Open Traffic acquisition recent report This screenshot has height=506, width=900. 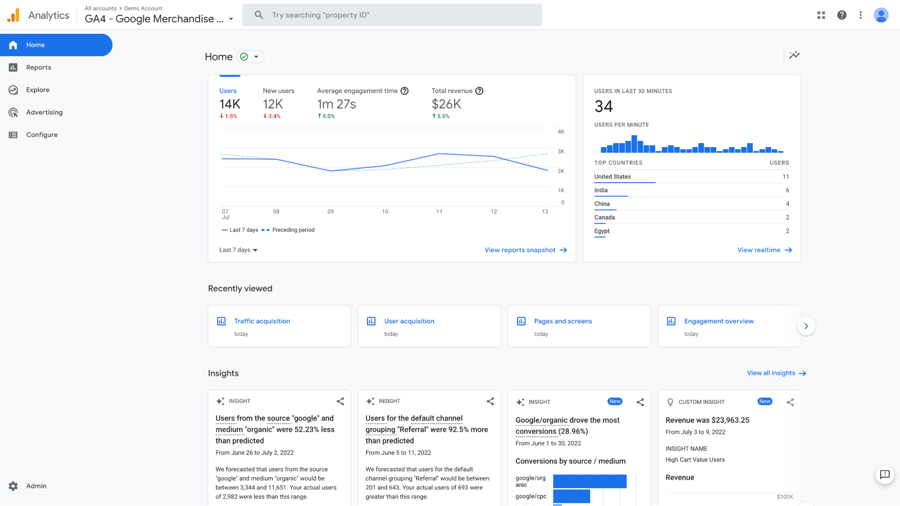[x=280, y=326]
